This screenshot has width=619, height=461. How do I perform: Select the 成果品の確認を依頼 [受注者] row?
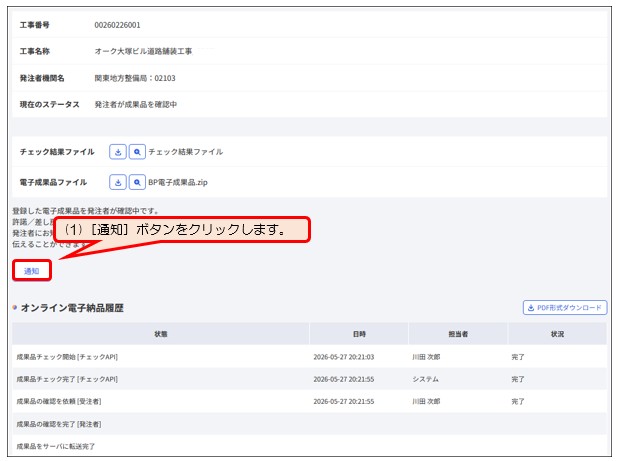[310, 401]
